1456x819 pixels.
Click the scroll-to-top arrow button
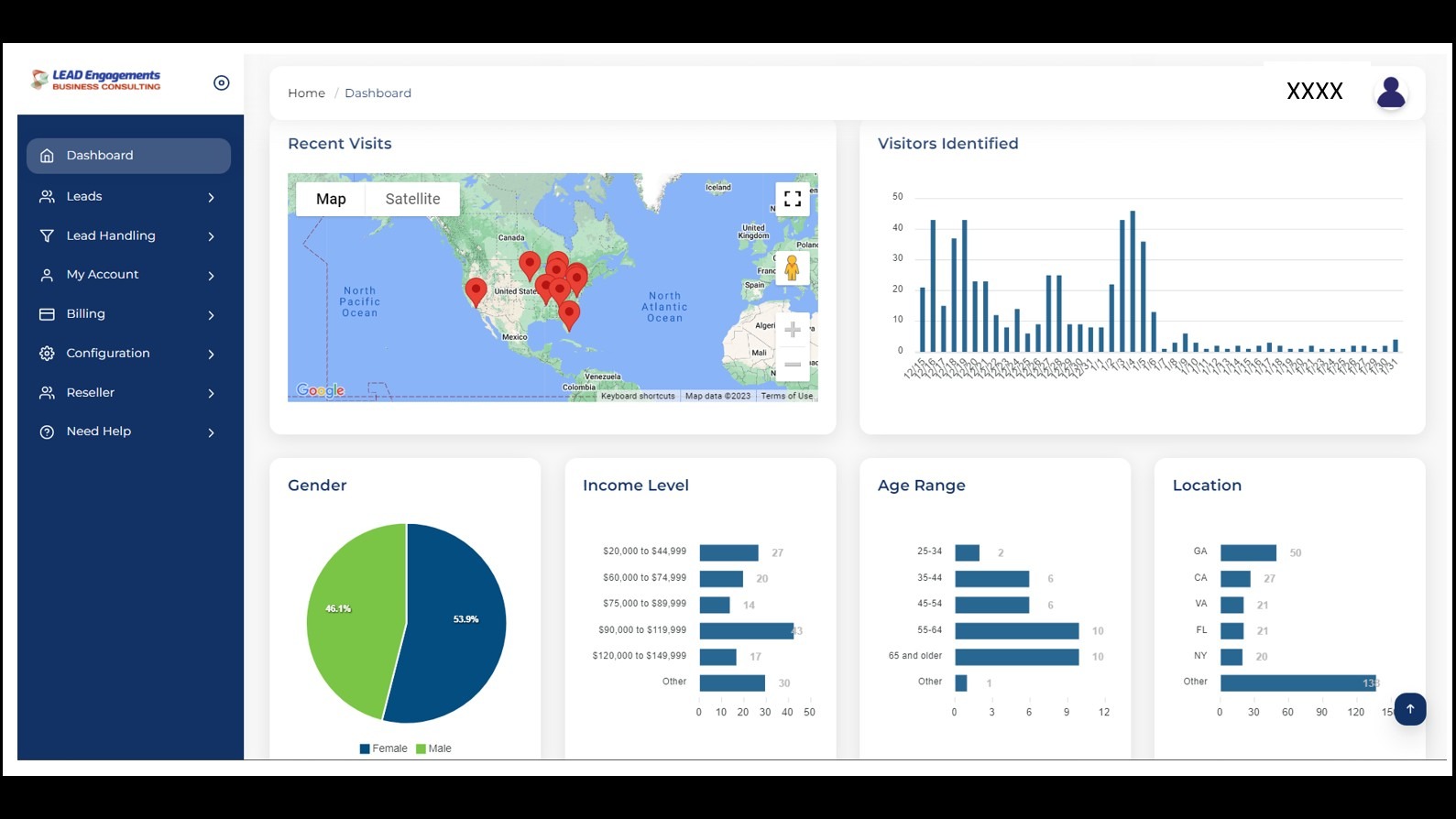(x=1409, y=709)
